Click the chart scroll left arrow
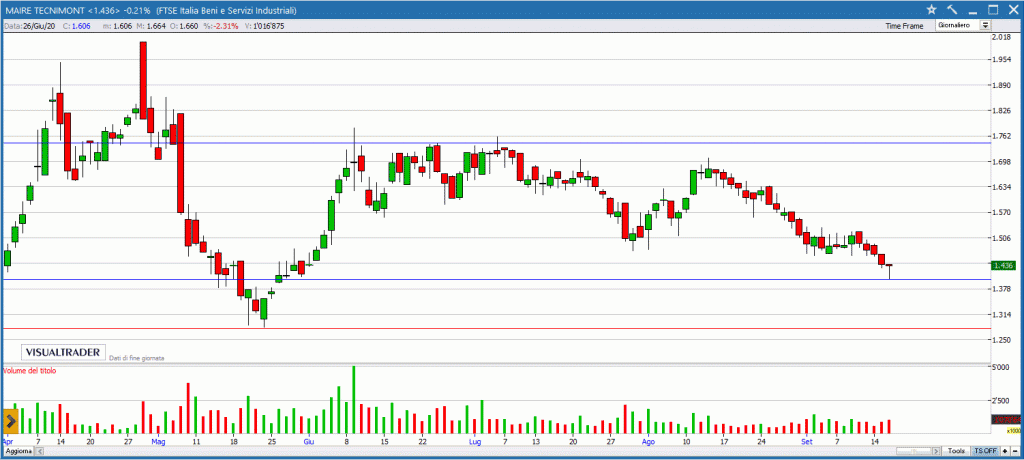 (x=39, y=452)
